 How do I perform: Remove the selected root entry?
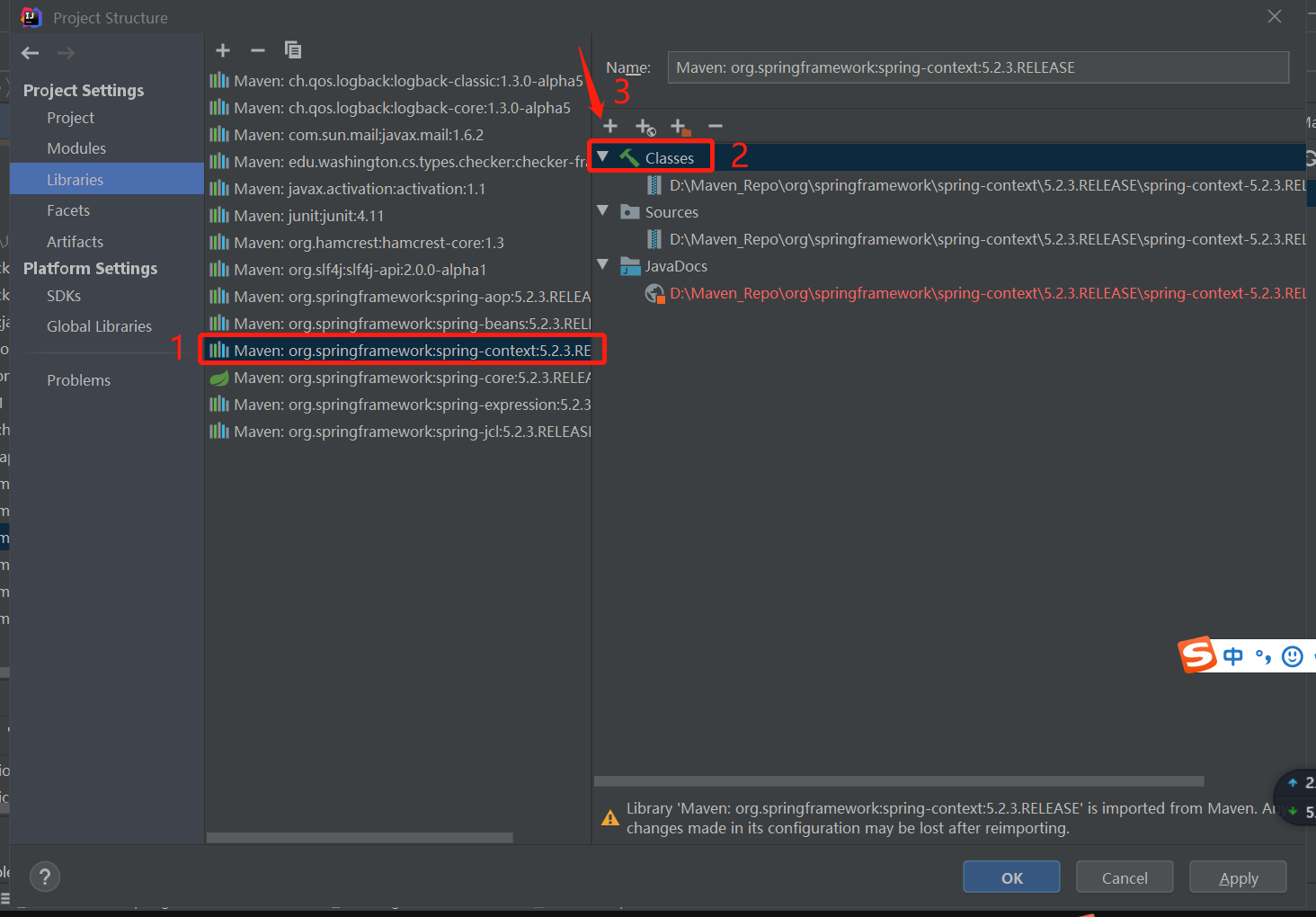pos(716,126)
